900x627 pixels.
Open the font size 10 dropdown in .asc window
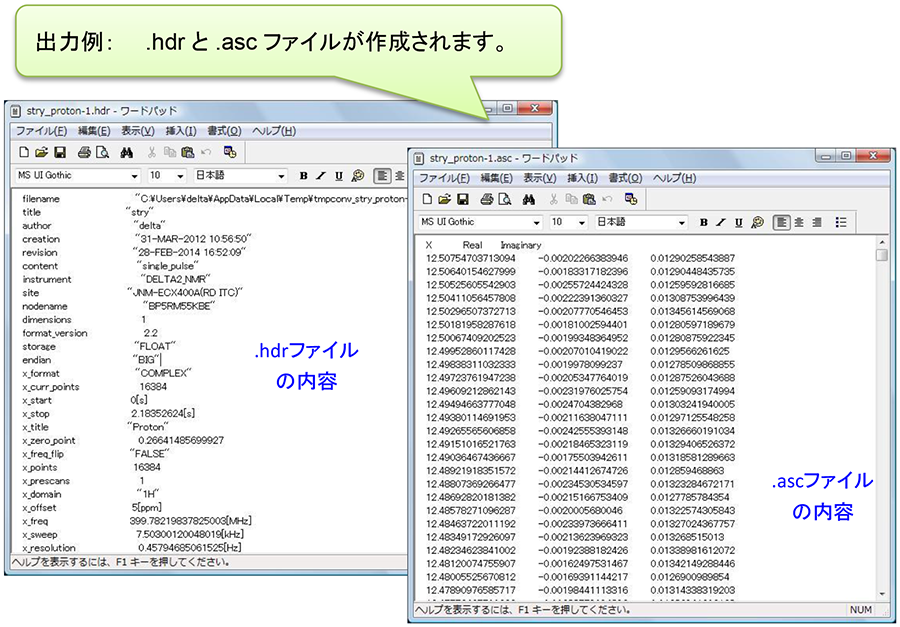(x=582, y=222)
